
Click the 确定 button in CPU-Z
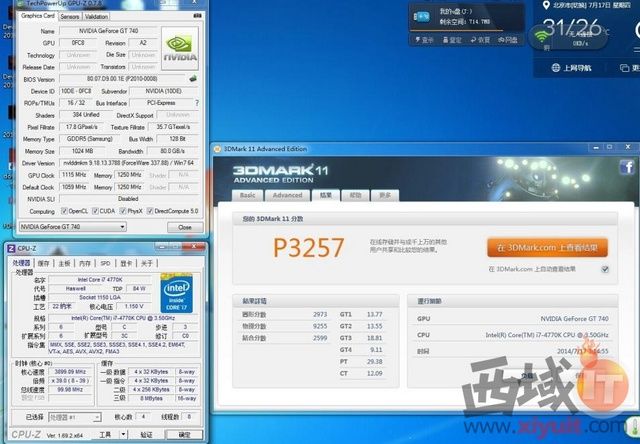coord(184,435)
